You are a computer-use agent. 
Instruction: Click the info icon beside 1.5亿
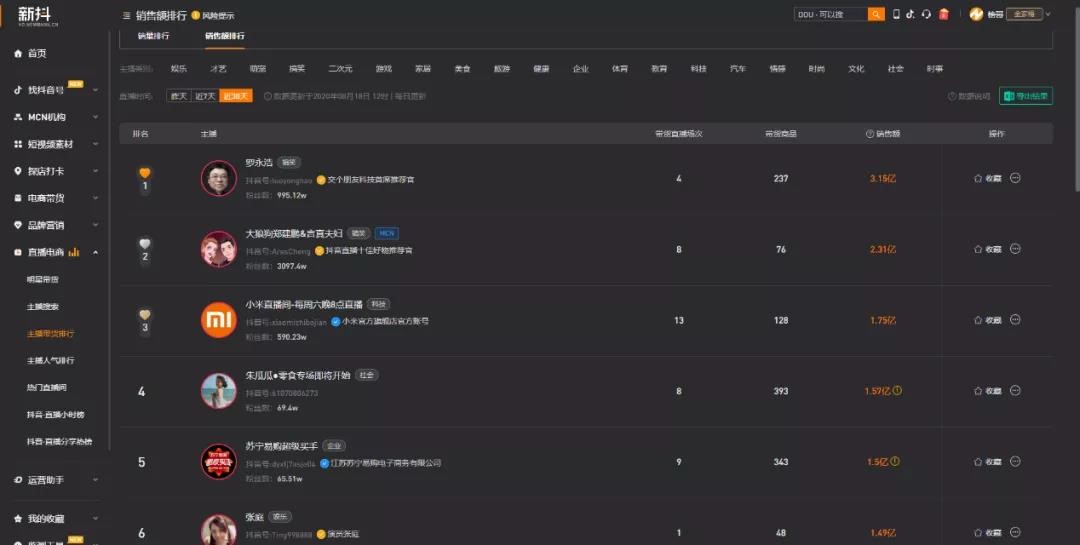coord(895,462)
